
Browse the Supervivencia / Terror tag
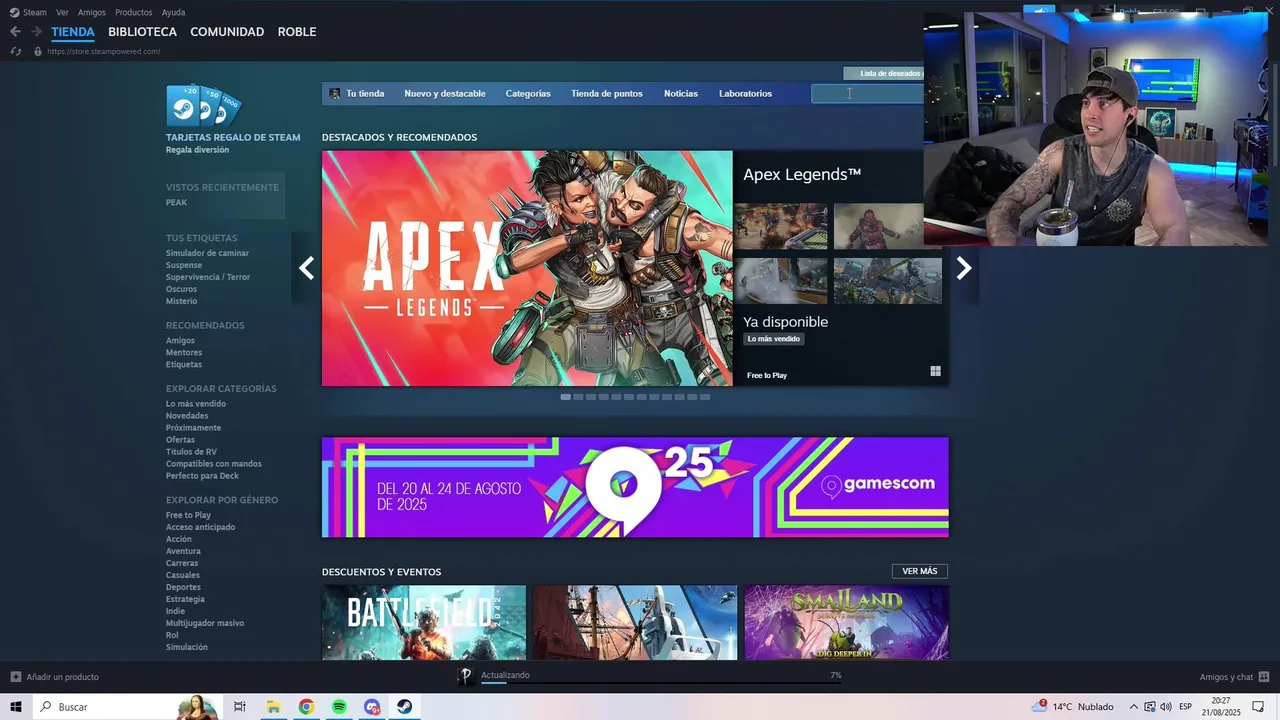[x=208, y=277]
